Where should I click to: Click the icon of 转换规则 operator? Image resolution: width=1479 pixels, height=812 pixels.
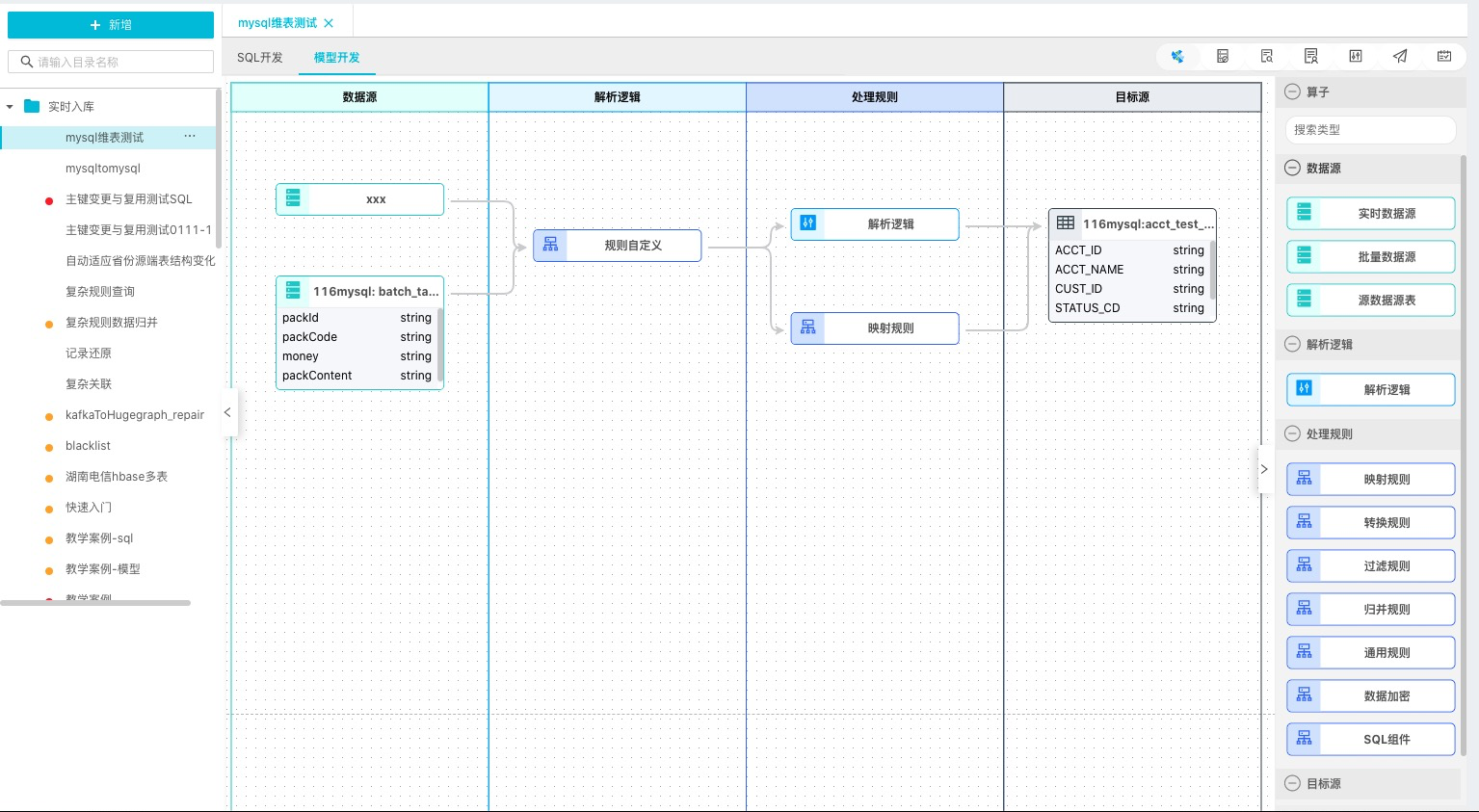pos(1305,522)
